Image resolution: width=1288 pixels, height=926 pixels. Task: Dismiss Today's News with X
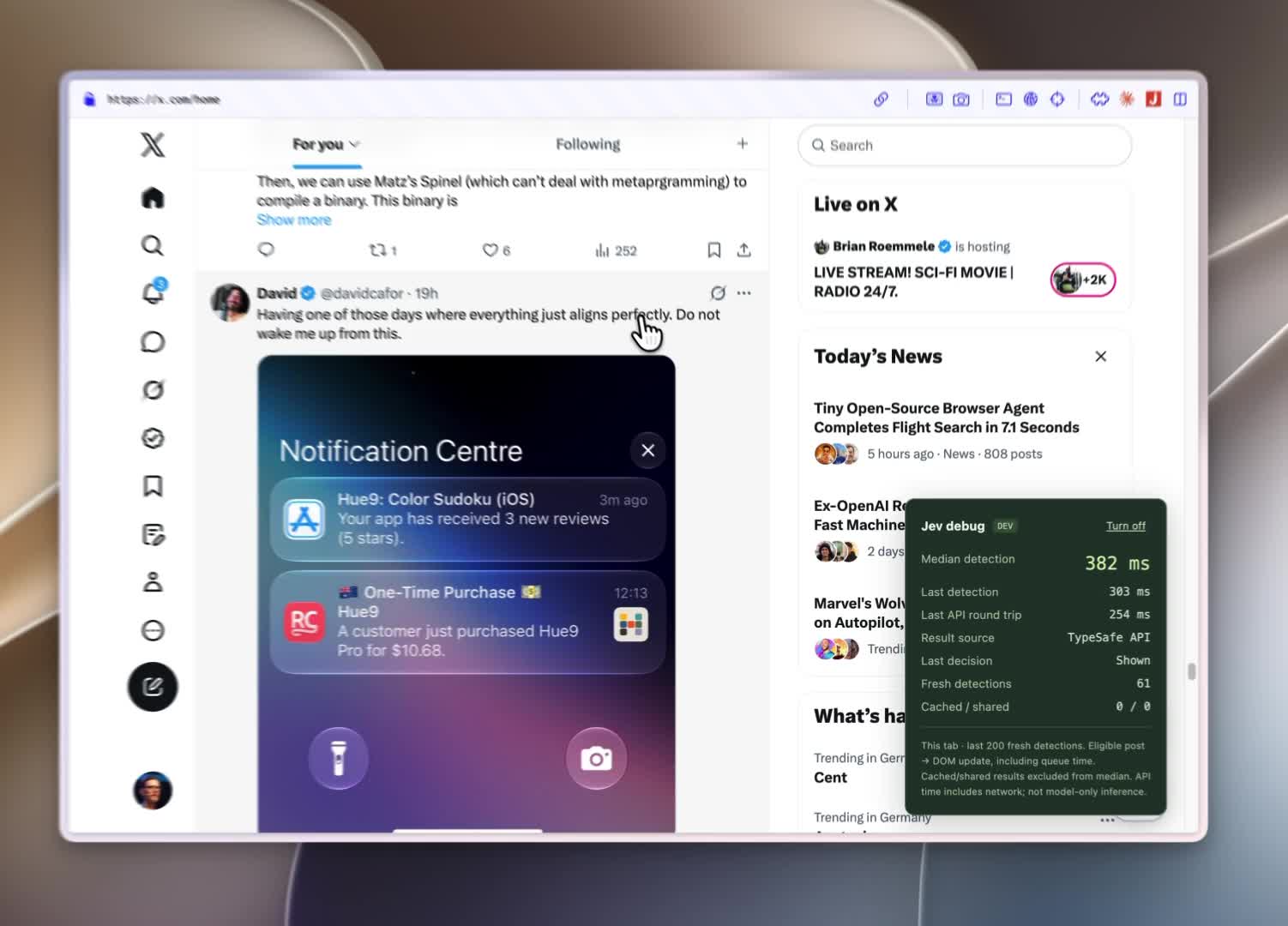click(1101, 357)
